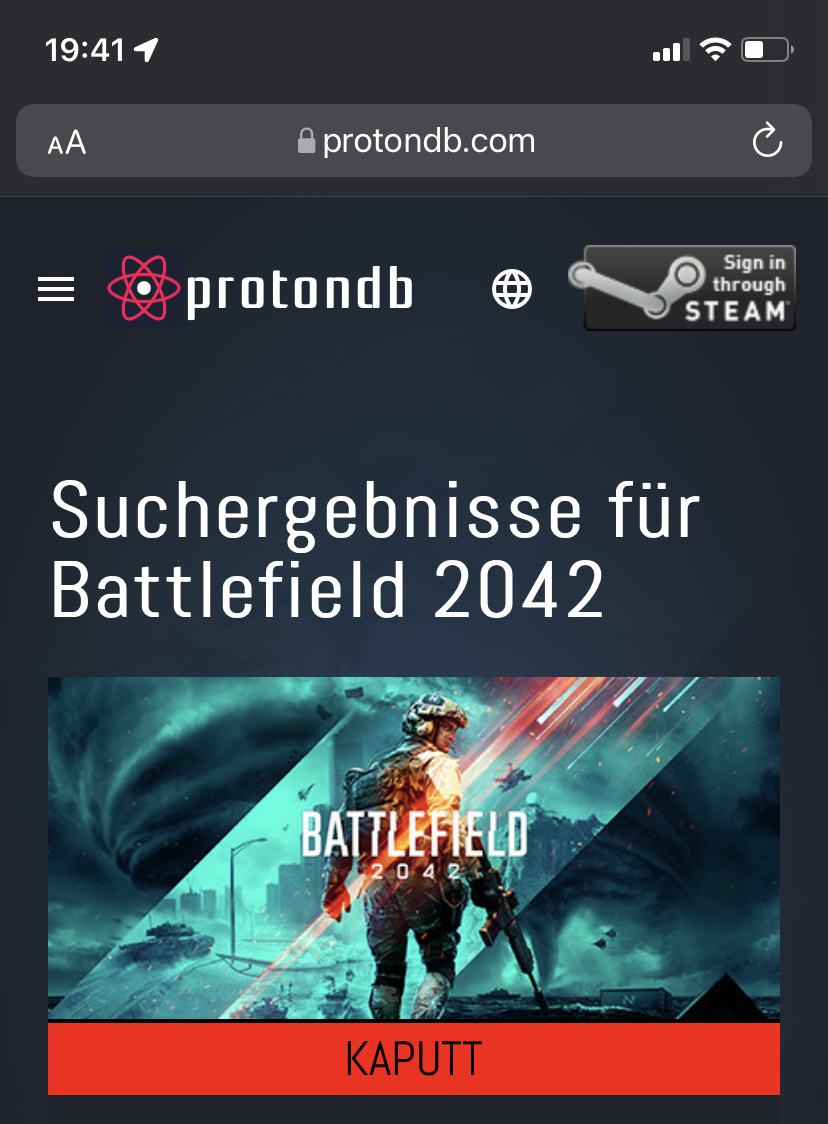Open the hamburger navigation menu
Screen dimensions: 828x1124
[56, 289]
